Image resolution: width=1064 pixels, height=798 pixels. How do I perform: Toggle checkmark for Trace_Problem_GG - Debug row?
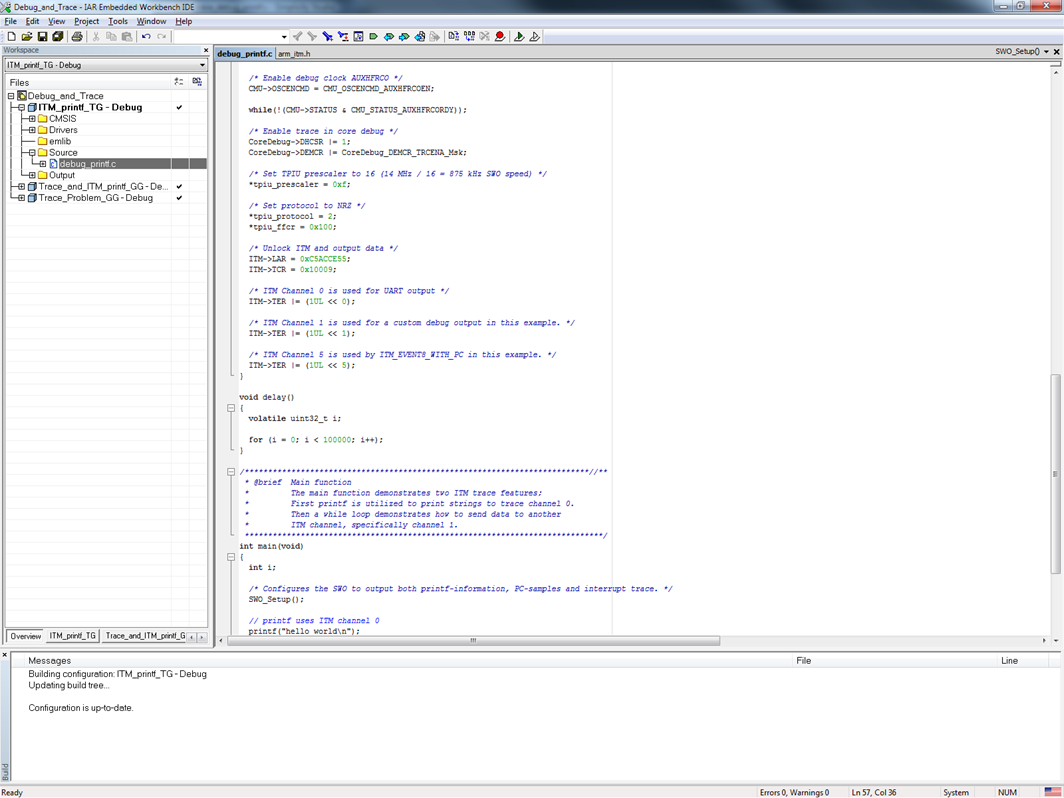pos(180,198)
